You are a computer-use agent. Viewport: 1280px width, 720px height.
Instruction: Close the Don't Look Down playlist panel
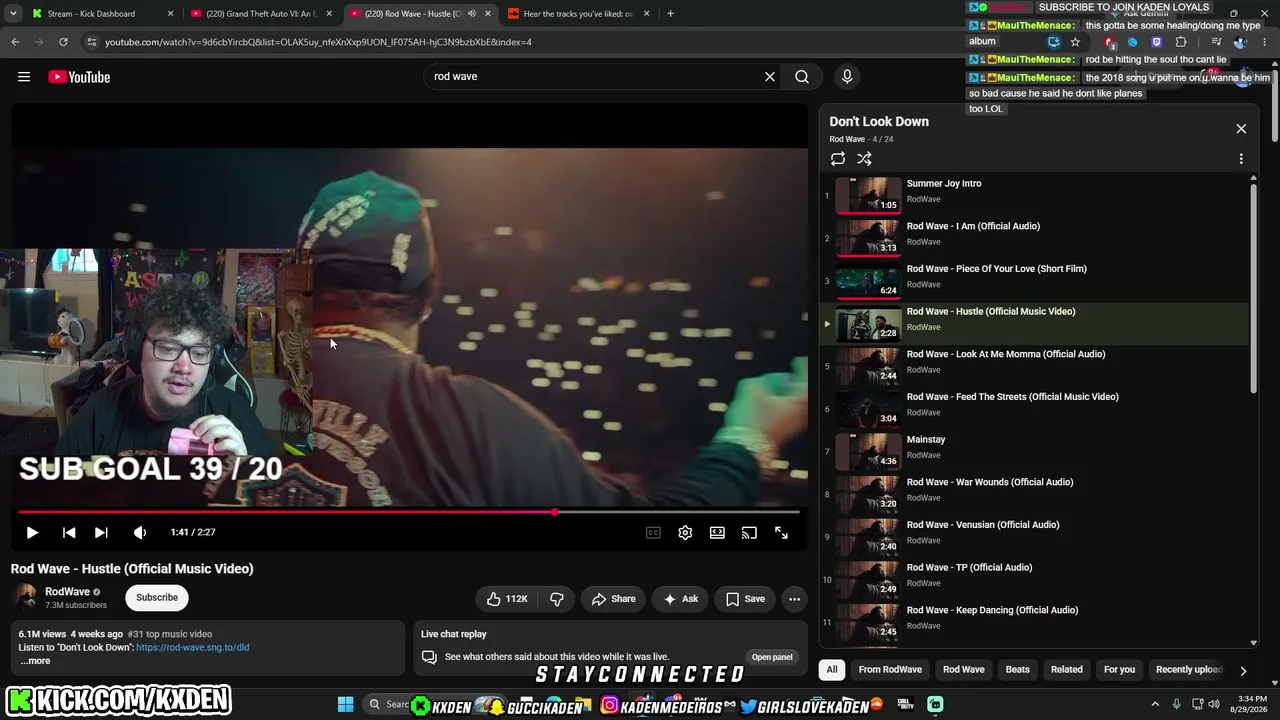click(1241, 129)
